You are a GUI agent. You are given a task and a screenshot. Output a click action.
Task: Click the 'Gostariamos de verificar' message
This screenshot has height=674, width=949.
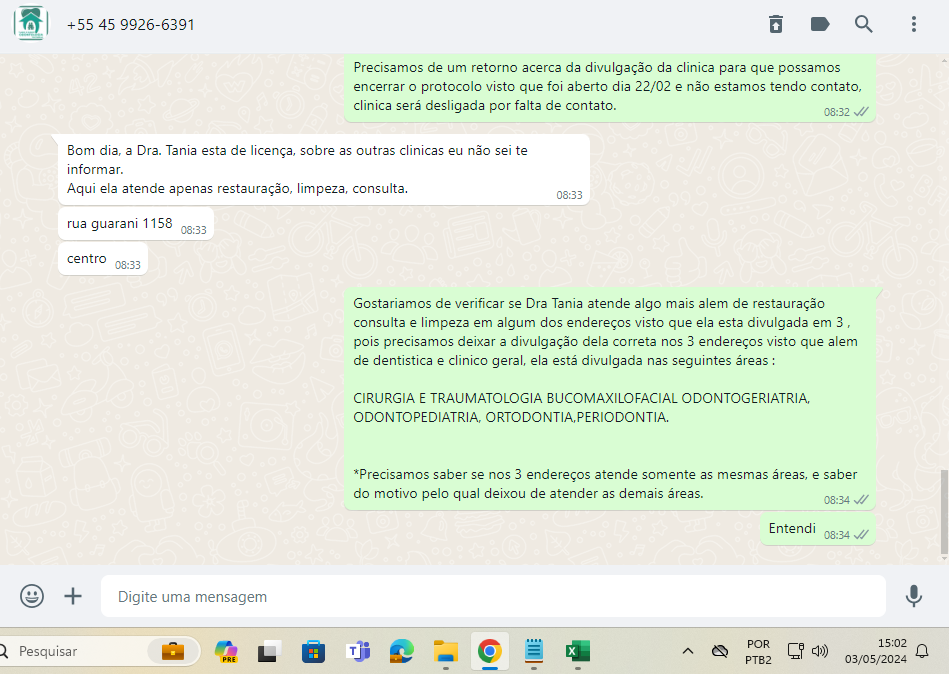click(x=610, y=399)
